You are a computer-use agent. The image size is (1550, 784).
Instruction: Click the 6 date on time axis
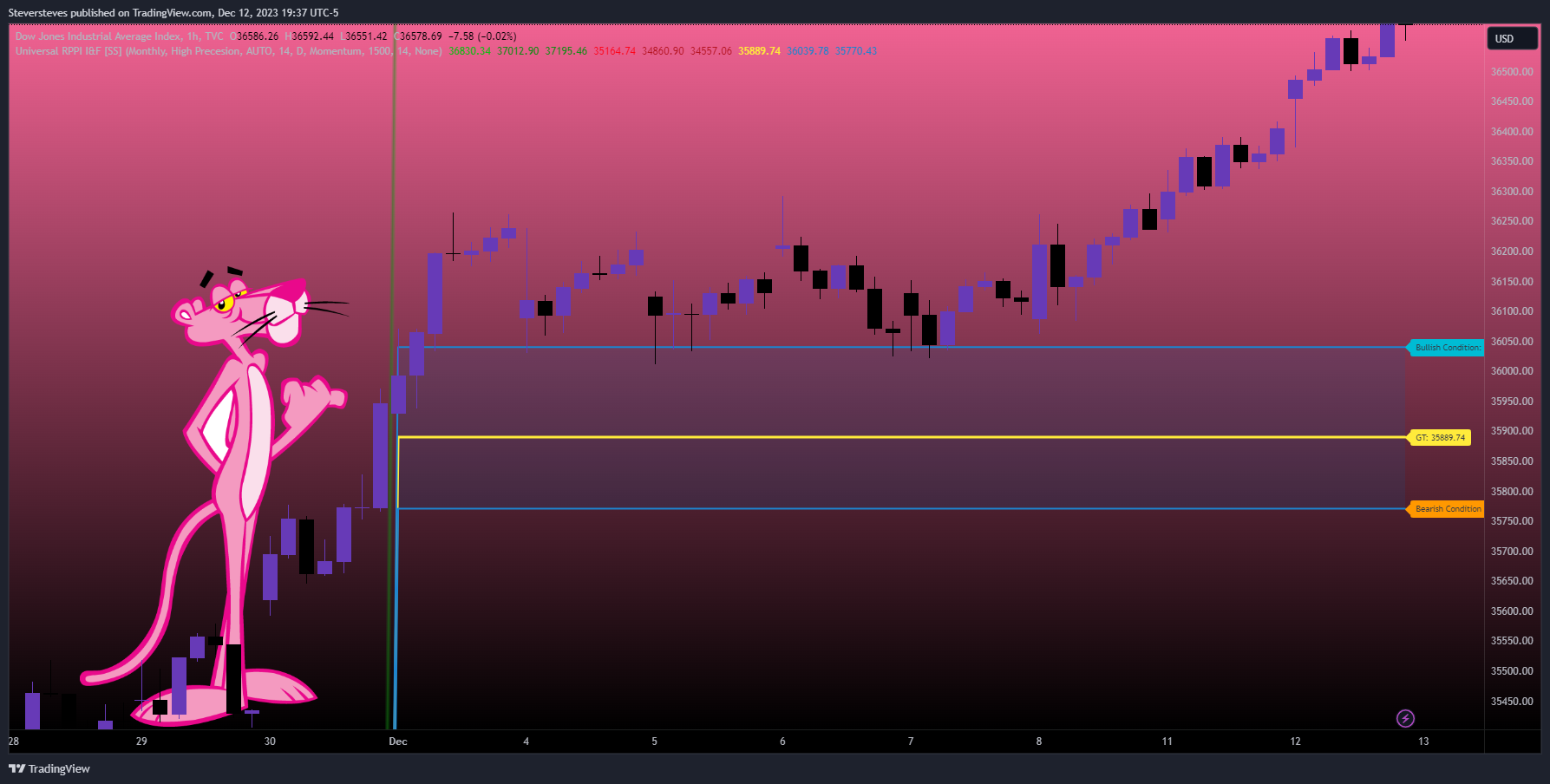point(782,742)
